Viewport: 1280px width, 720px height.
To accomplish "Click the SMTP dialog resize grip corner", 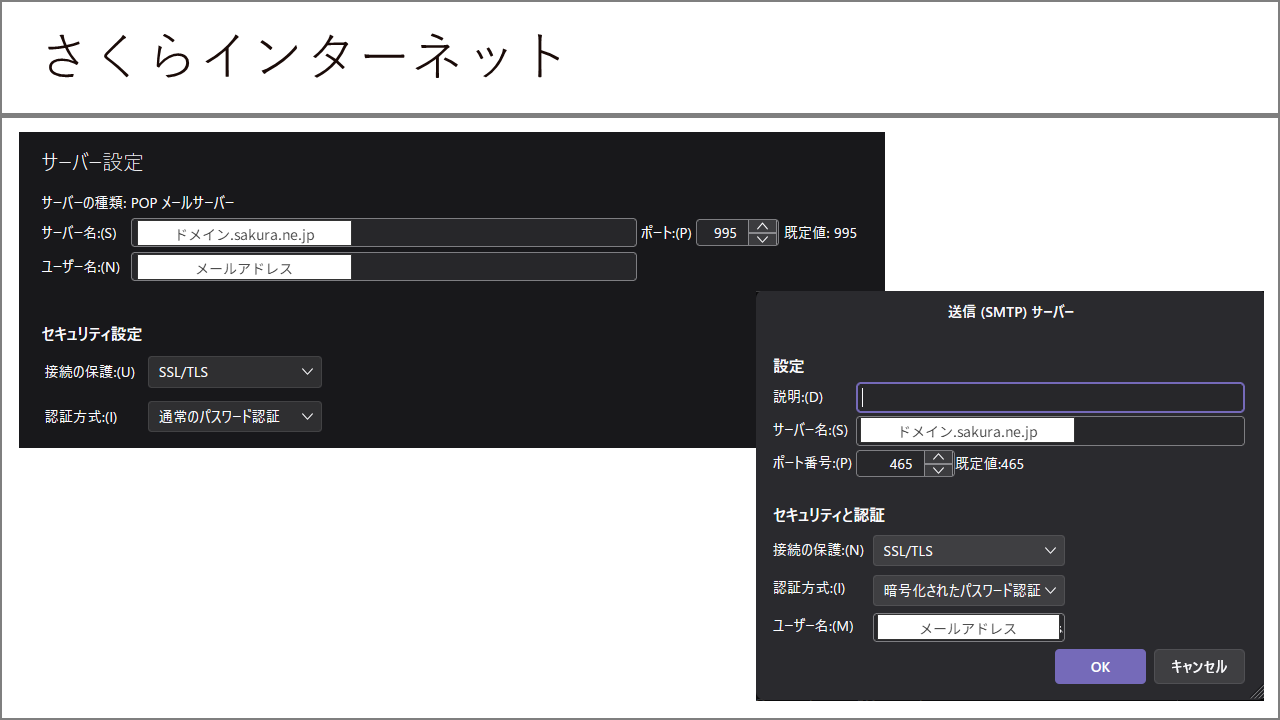I will pos(1256,691).
